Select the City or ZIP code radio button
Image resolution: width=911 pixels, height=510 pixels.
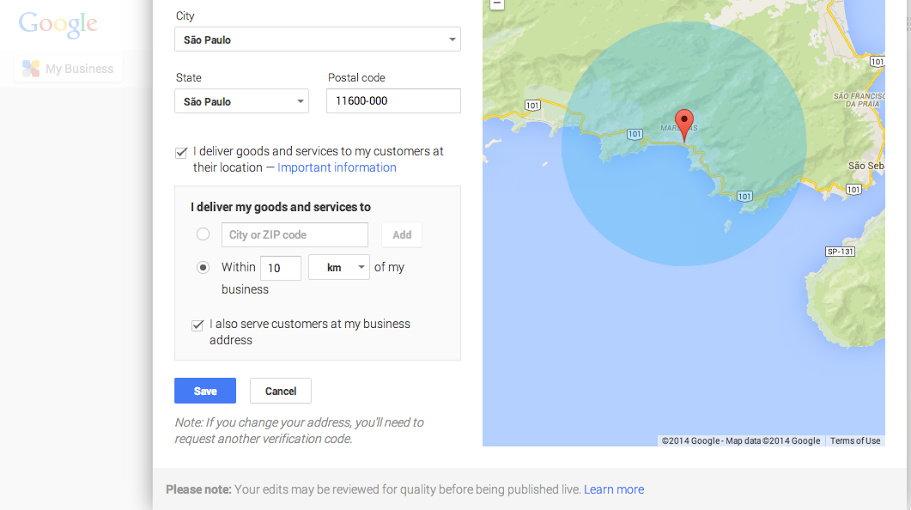[203, 234]
